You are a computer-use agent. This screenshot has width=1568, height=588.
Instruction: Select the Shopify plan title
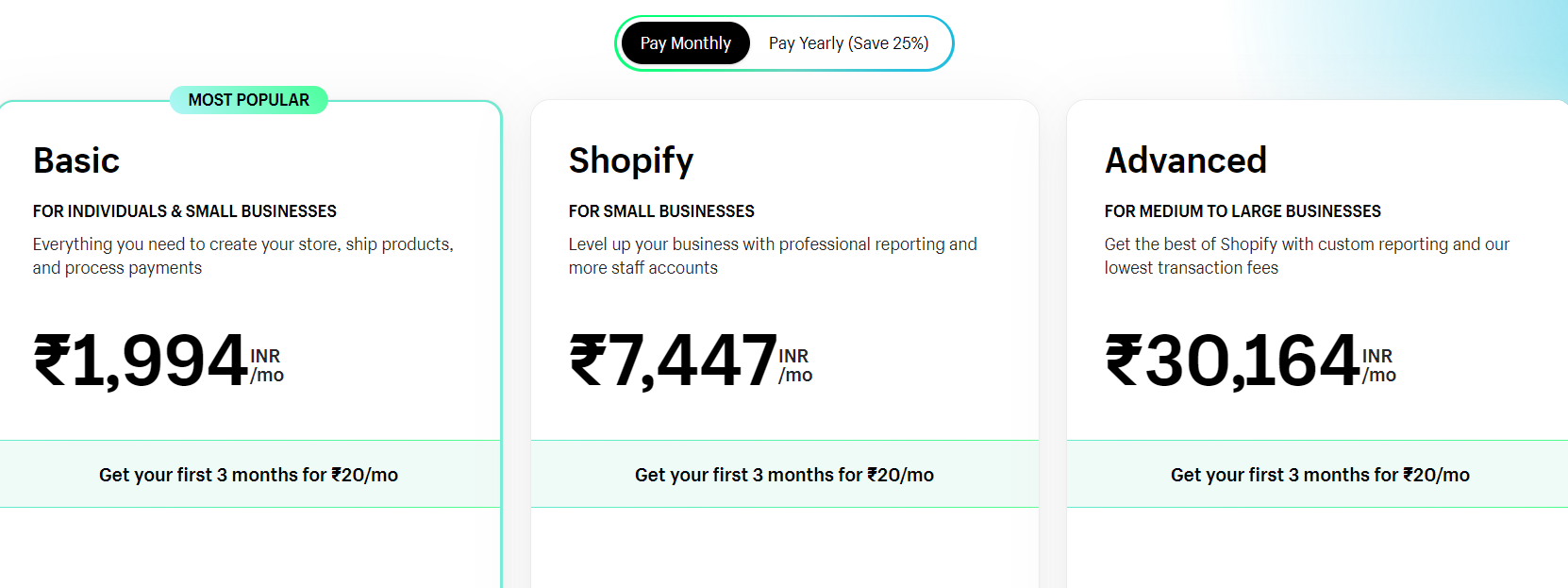click(x=630, y=160)
